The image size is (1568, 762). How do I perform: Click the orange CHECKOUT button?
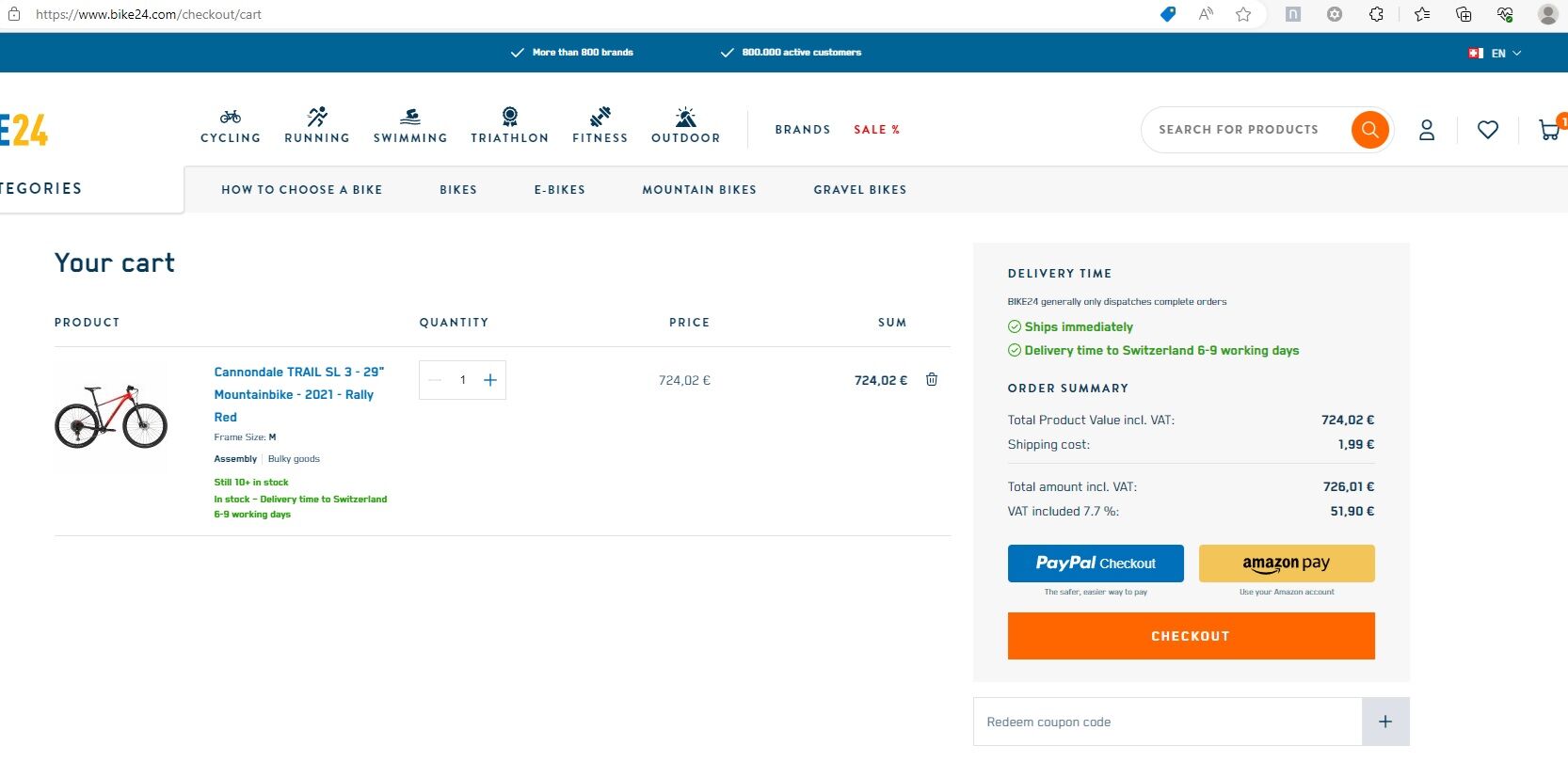[x=1191, y=636]
